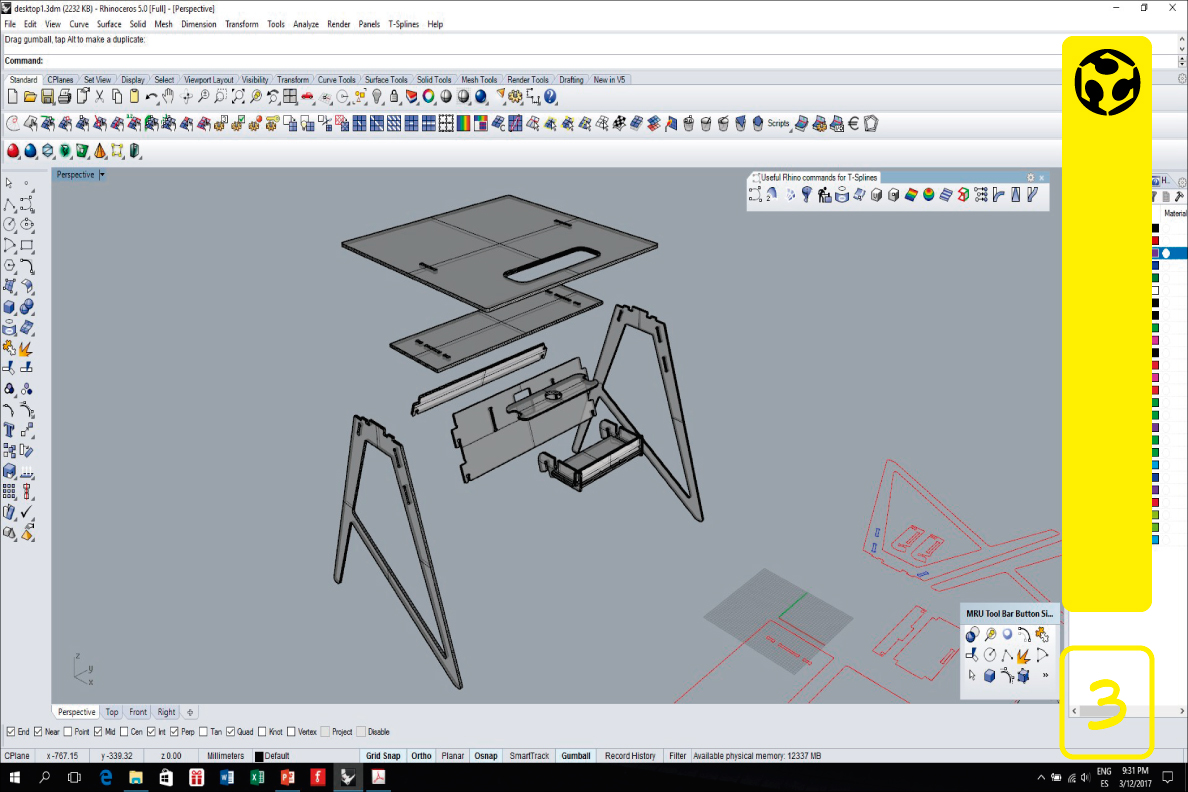Screen dimensions: 1188x792
Task: Switch to the Top viewport tab
Action: (x=112, y=712)
